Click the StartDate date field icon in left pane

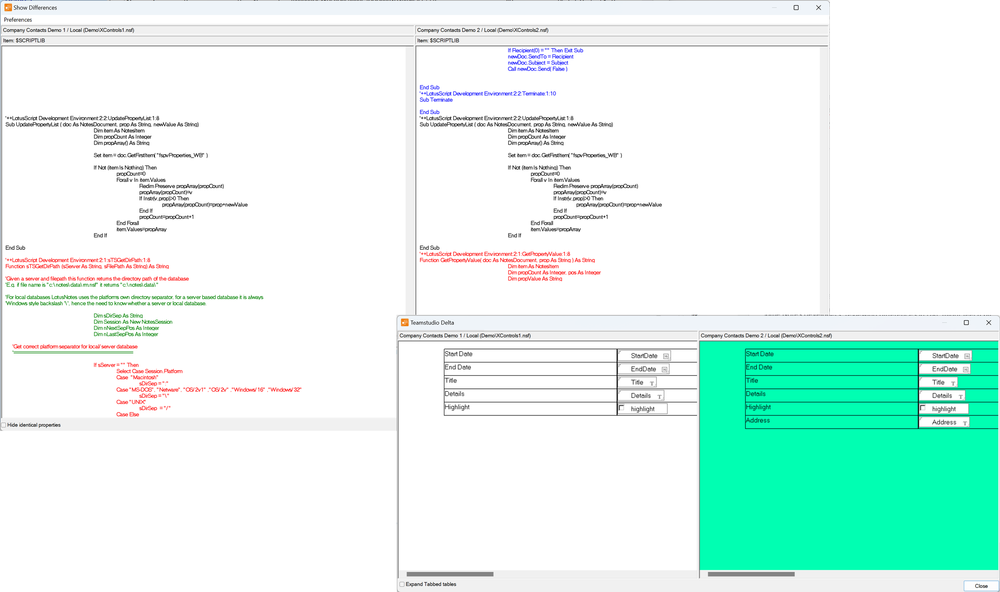coord(665,356)
